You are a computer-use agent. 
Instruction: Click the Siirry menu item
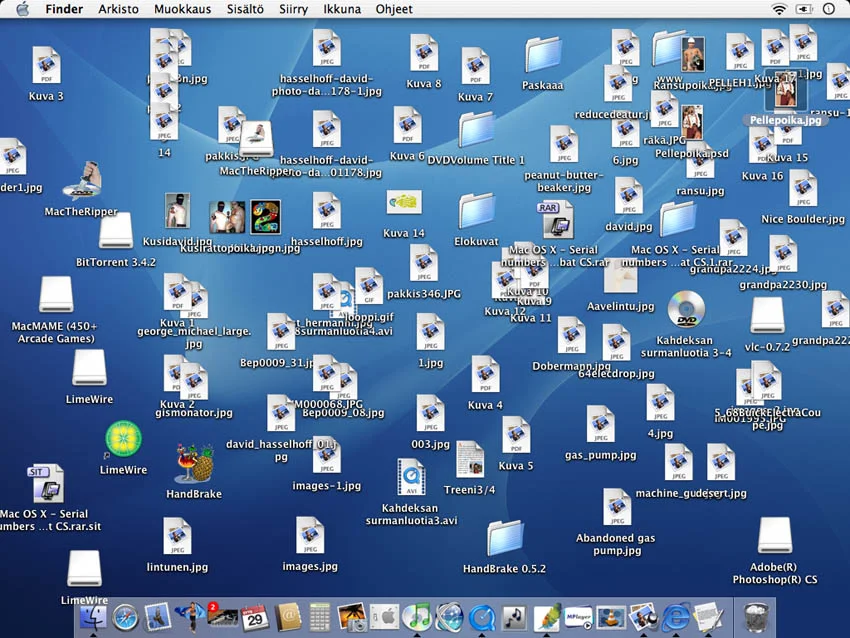point(293,9)
